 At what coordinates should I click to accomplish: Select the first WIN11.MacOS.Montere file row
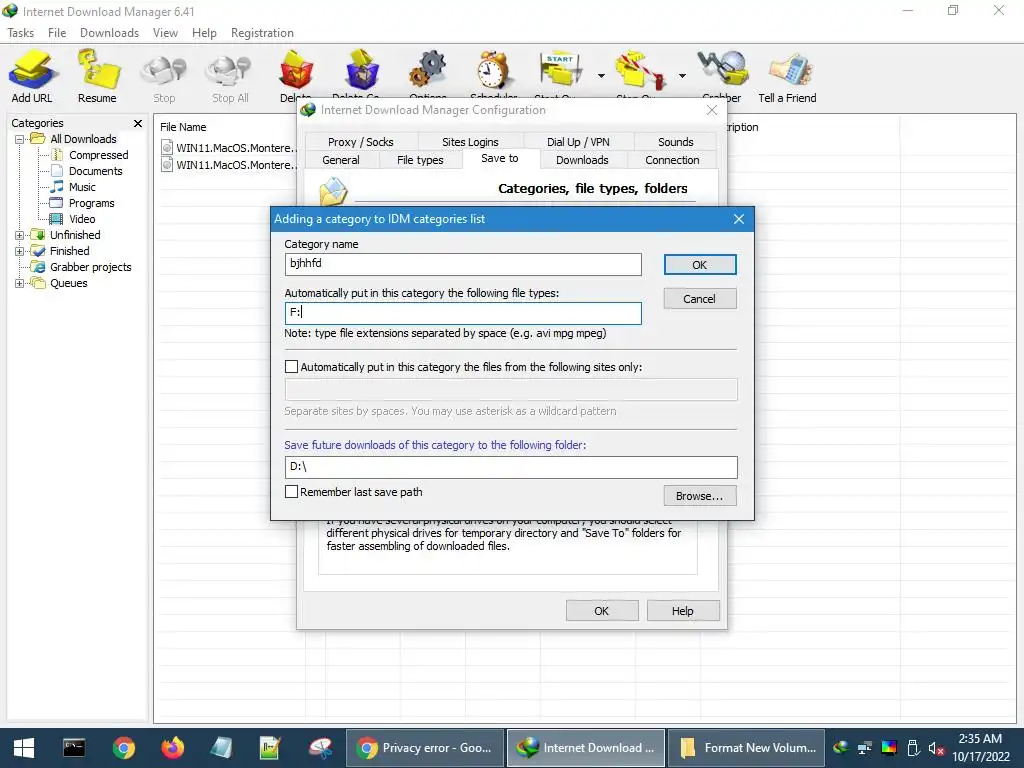229,148
